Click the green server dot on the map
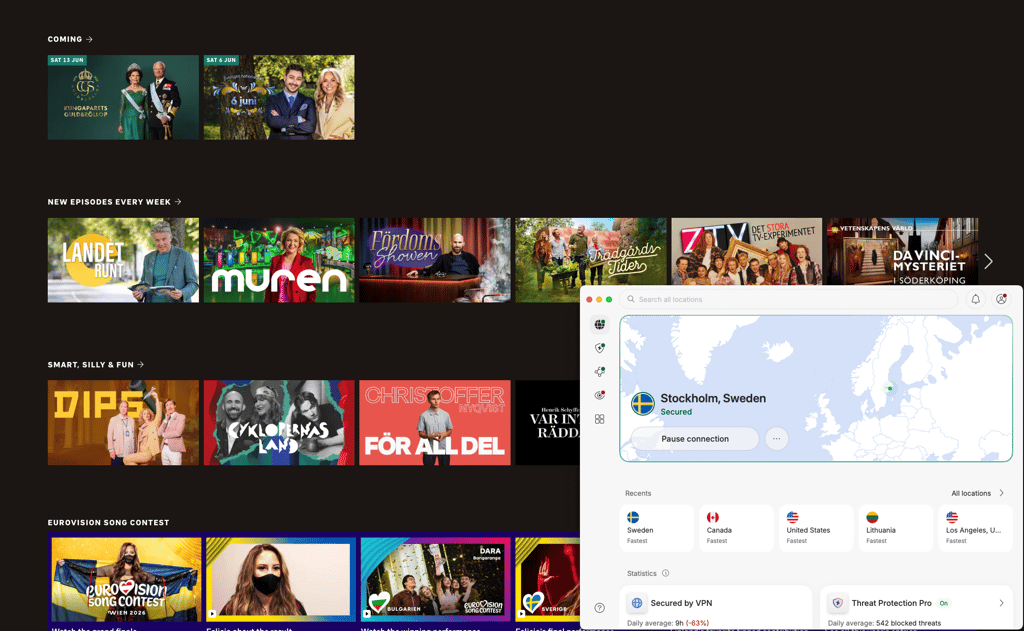The image size is (1024, 631). (889, 389)
